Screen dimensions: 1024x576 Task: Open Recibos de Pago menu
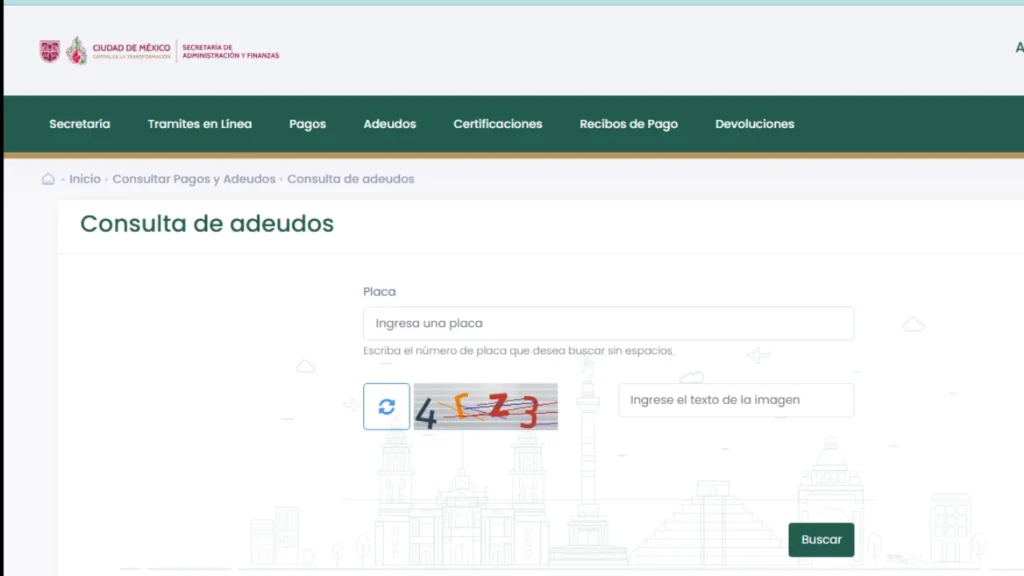(x=629, y=124)
